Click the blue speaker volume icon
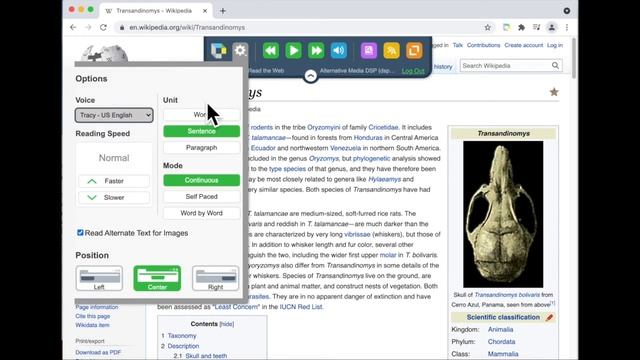640x360 pixels. pos(338,51)
